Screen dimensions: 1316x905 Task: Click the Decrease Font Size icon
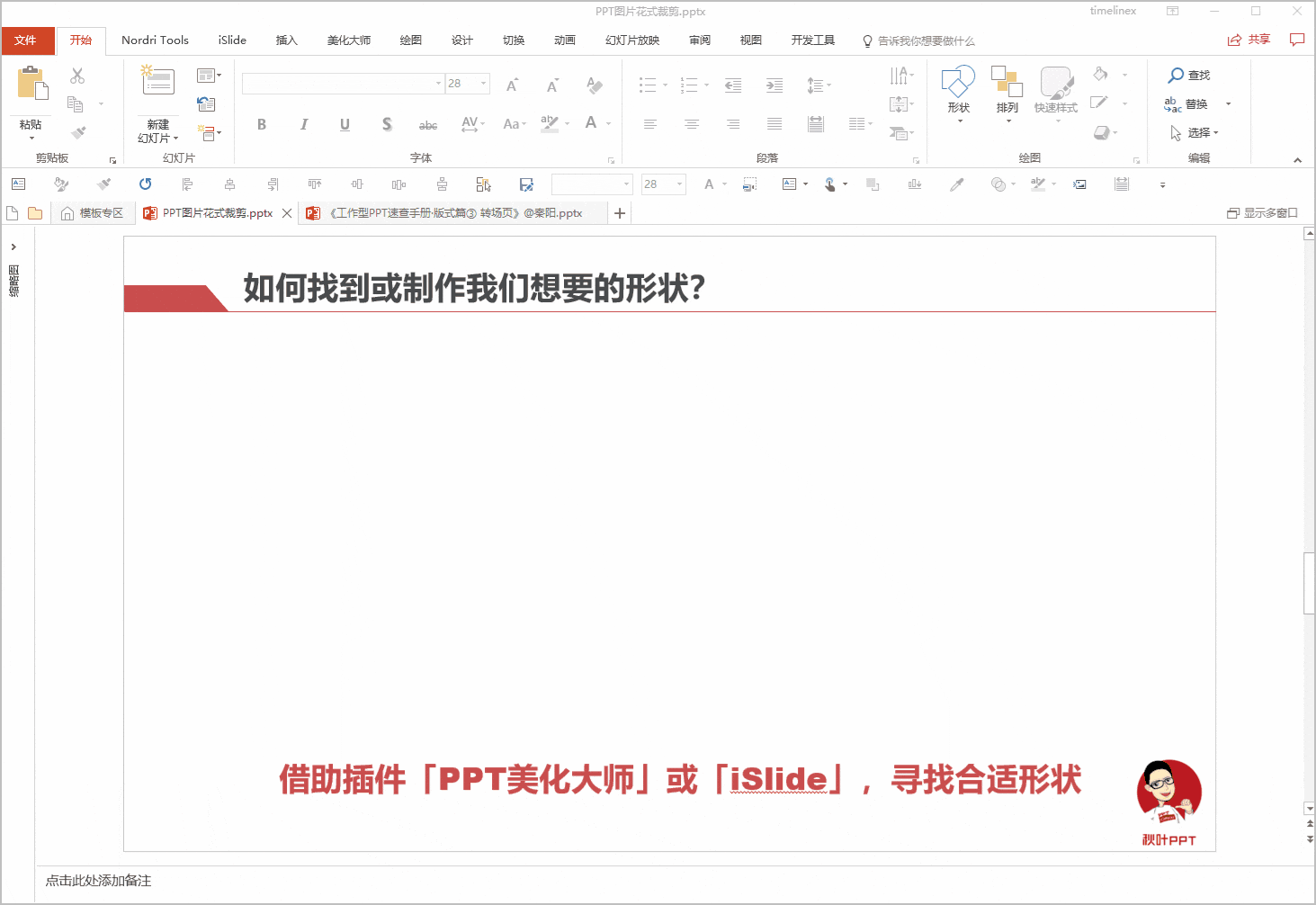pos(552,85)
